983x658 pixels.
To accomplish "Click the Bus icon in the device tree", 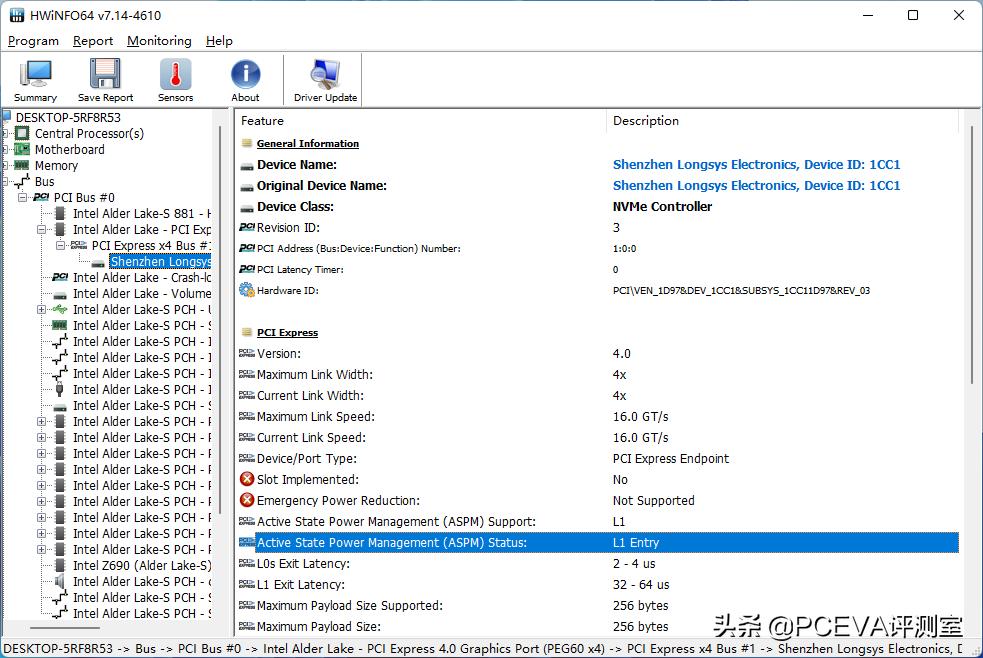I will [22, 181].
